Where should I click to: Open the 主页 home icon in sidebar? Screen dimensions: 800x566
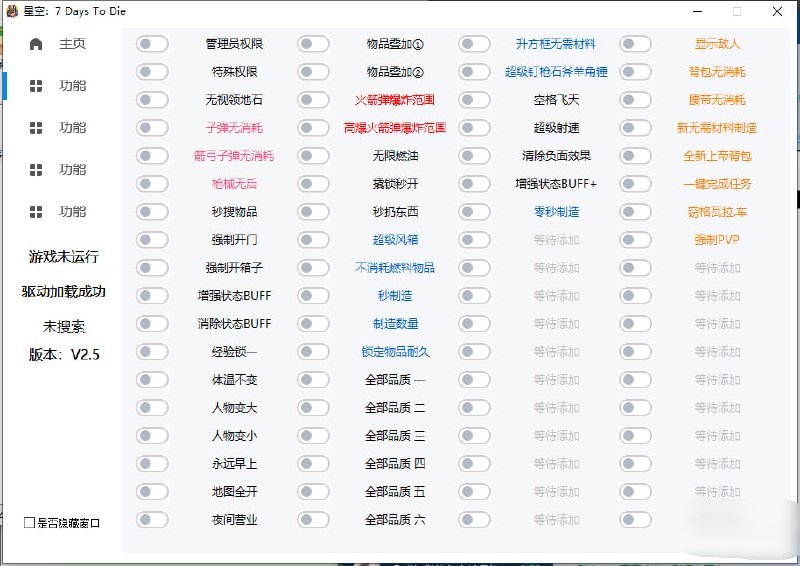36,44
